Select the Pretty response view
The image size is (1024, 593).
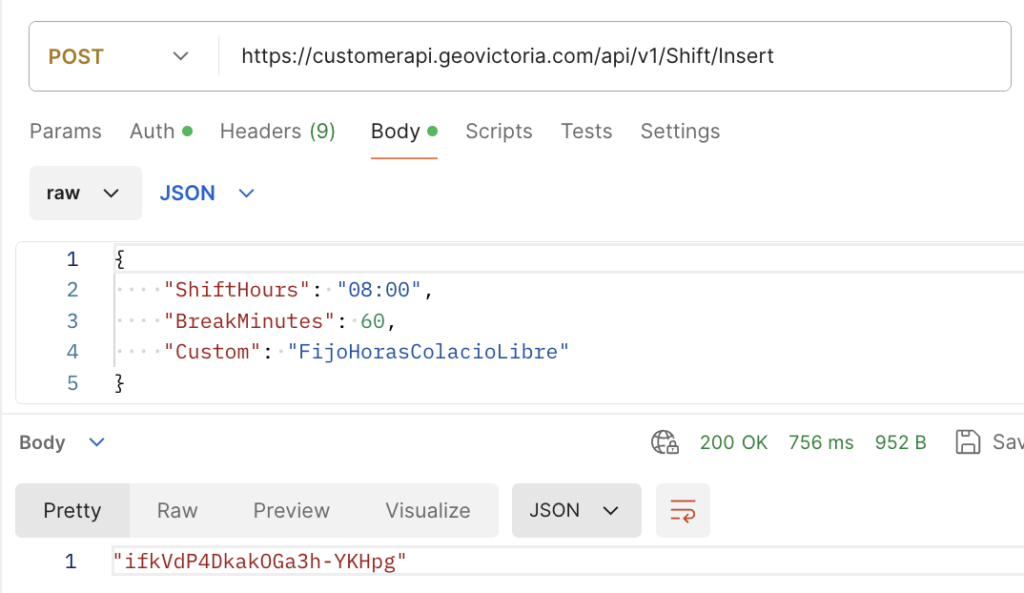click(x=72, y=510)
